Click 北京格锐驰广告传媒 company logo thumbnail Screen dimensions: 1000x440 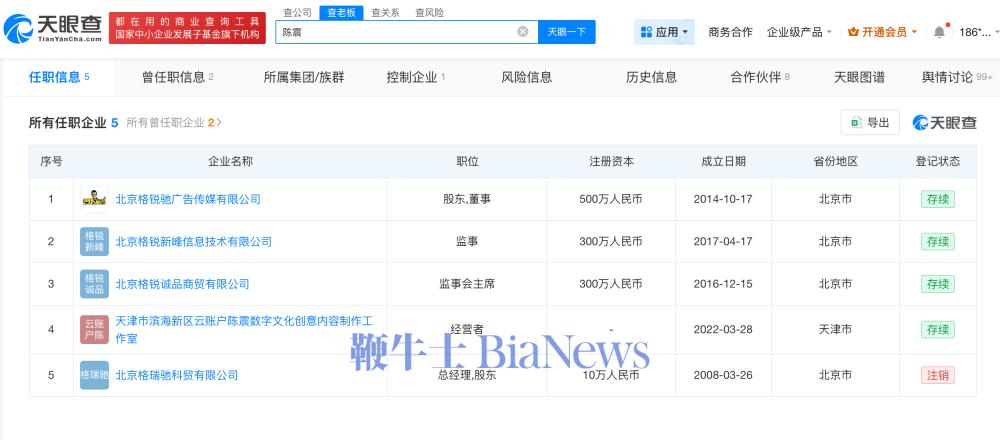tap(94, 199)
